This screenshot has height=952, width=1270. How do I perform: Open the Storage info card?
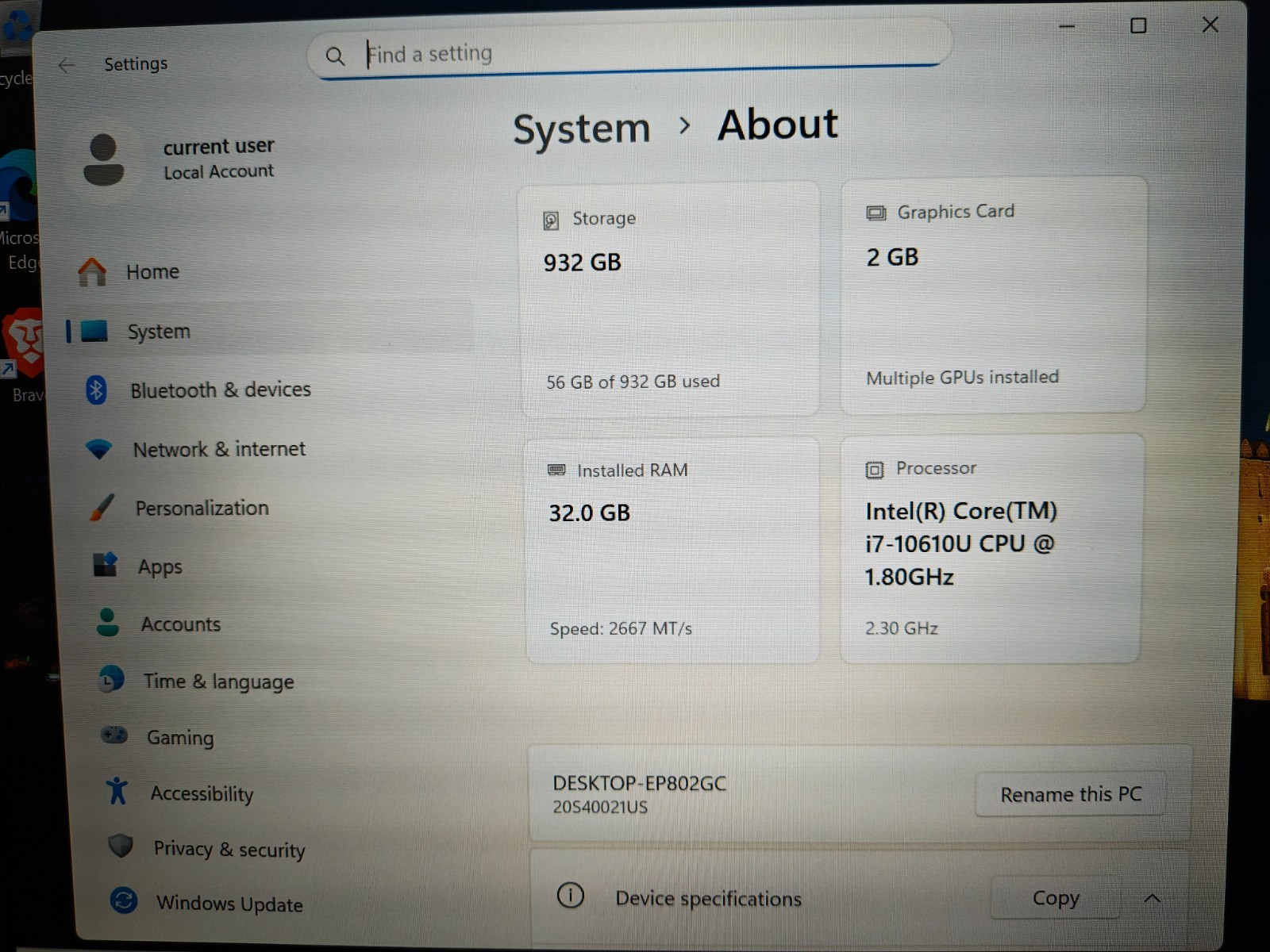click(670, 299)
